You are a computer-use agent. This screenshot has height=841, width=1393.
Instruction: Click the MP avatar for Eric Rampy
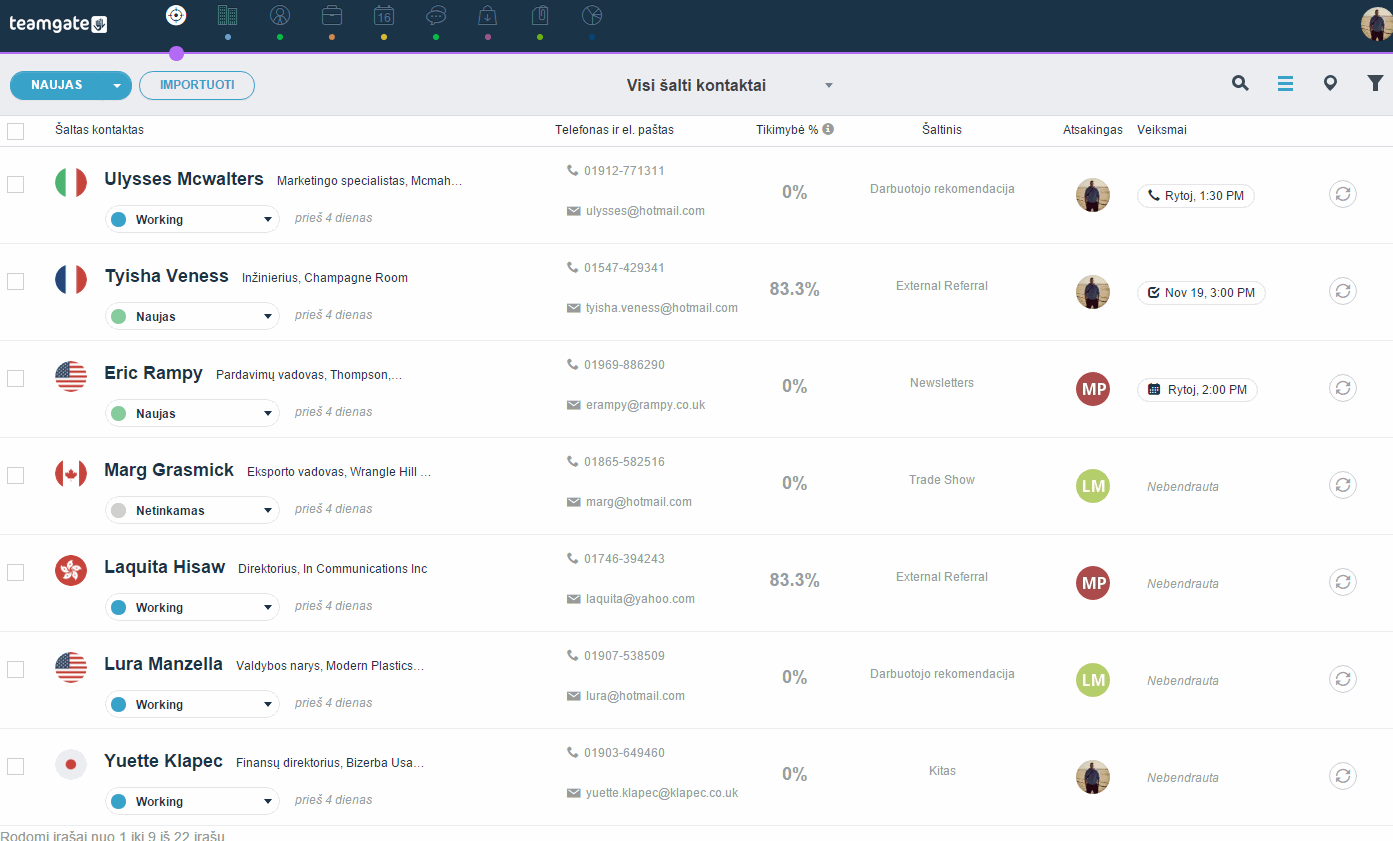(x=1093, y=389)
